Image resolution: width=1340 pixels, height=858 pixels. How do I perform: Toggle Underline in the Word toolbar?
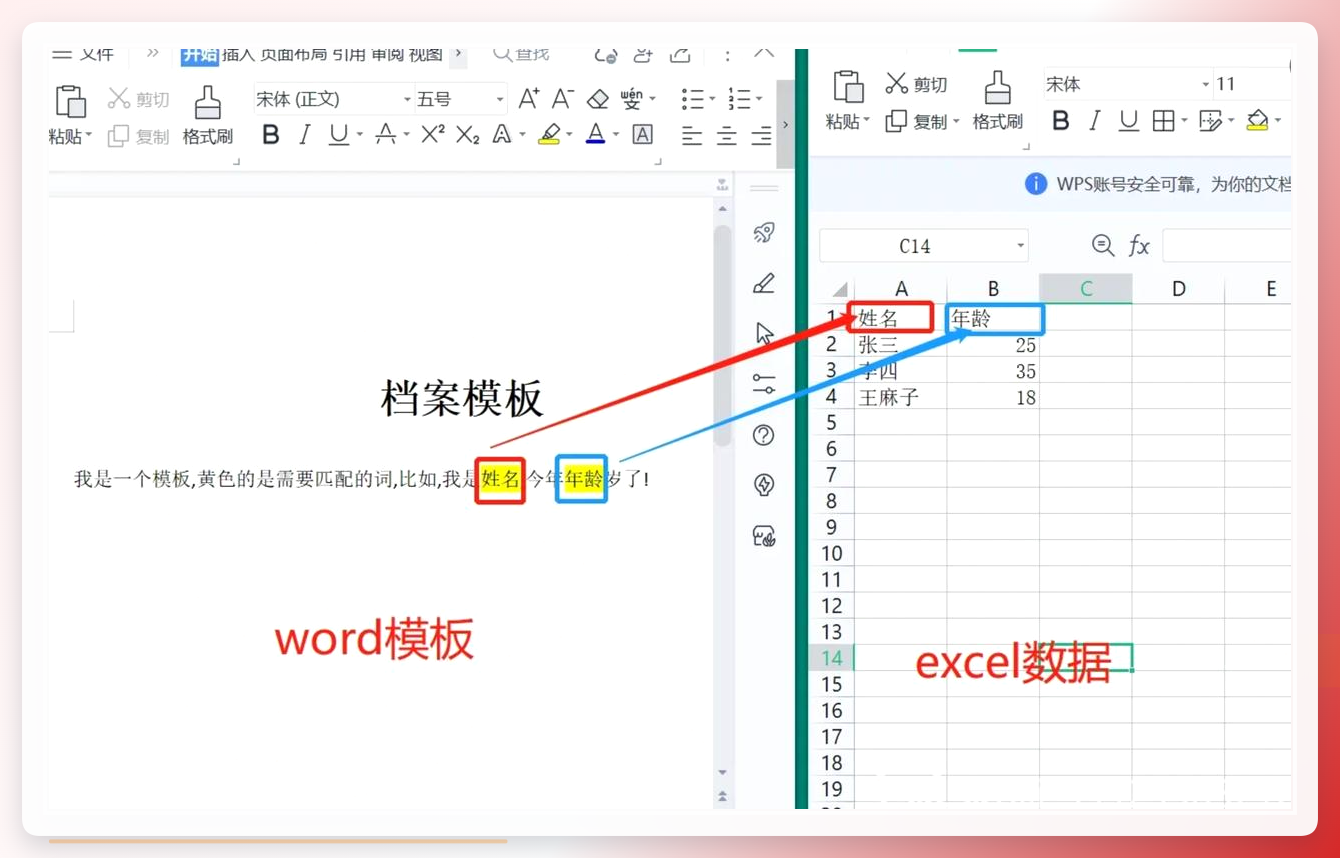[x=339, y=134]
